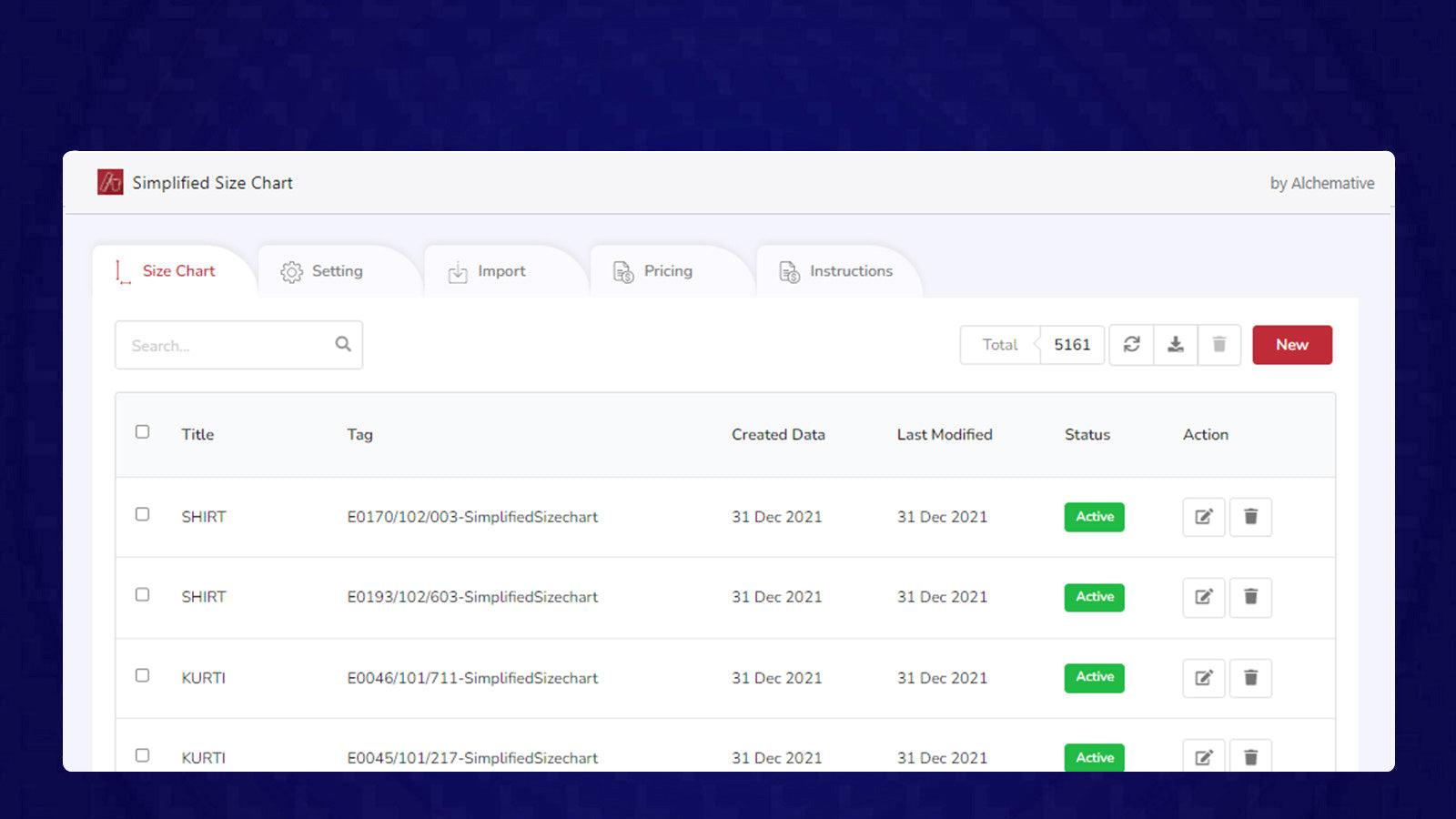Focus the Search input field
The width and height of the screenshot is (1456, 819).
click(x=227, y=346)
